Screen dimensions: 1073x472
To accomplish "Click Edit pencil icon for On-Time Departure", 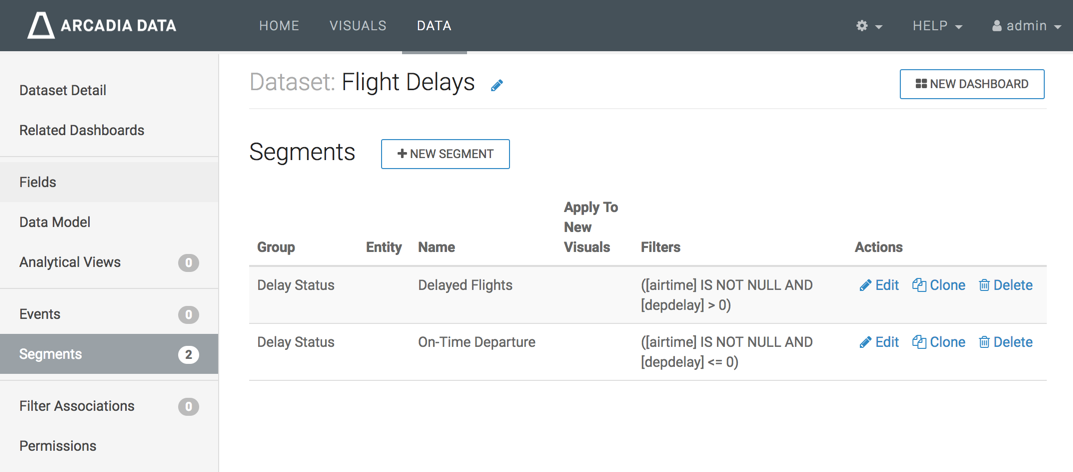I will (866, 342).
